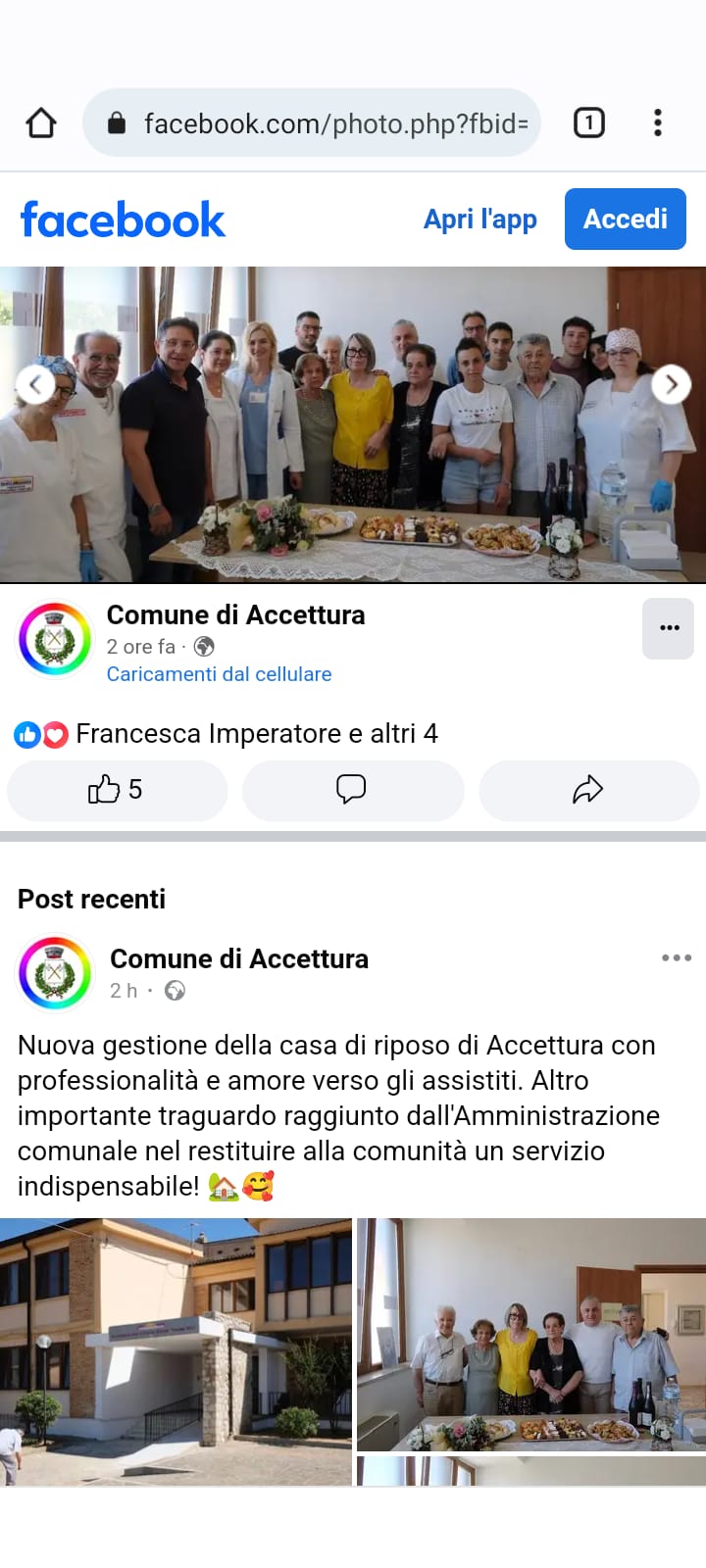Tap the browser home icon

click(x=41, y=123)
